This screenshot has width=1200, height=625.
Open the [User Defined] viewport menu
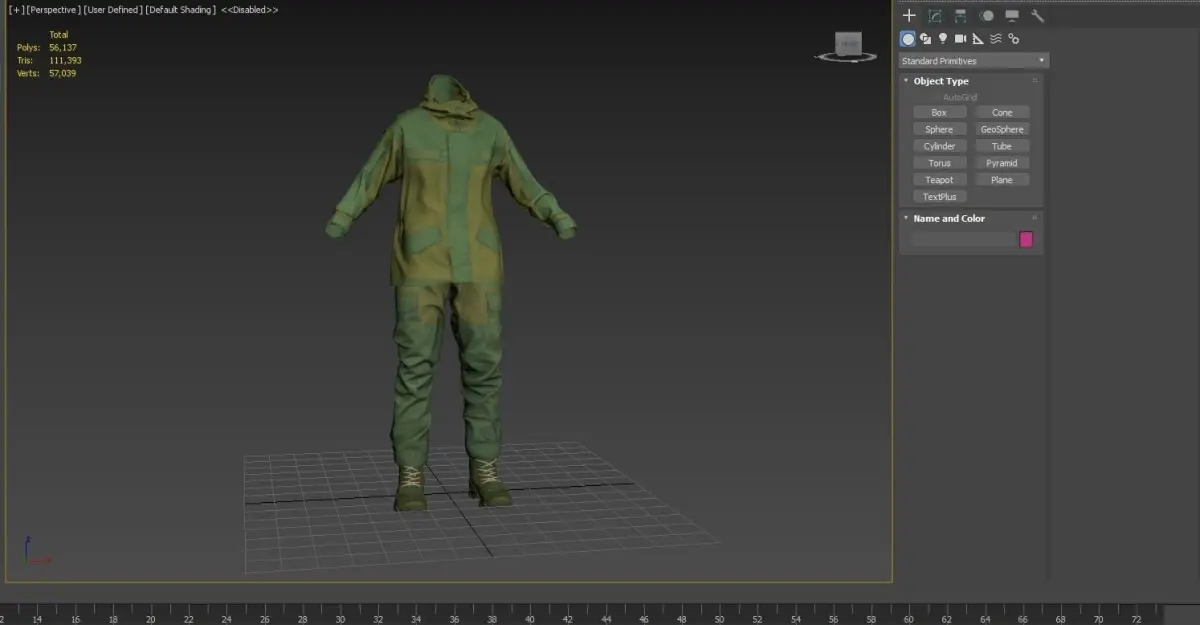(113, 9)
